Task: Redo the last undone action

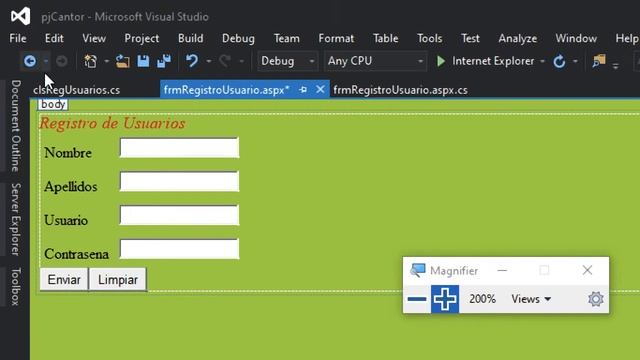Action: point(225,61)
